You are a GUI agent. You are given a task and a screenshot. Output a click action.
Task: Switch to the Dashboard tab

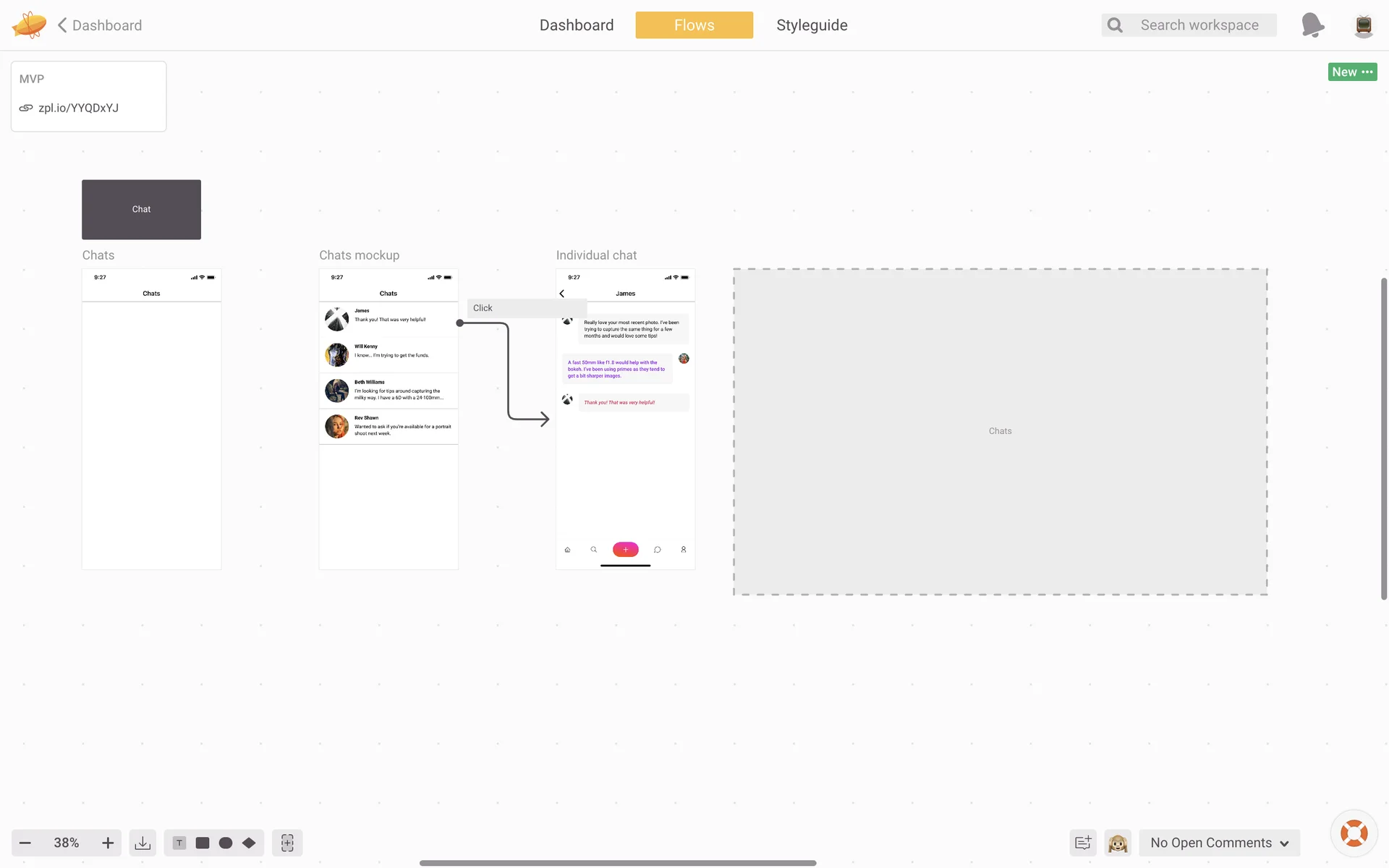(577, 25)
